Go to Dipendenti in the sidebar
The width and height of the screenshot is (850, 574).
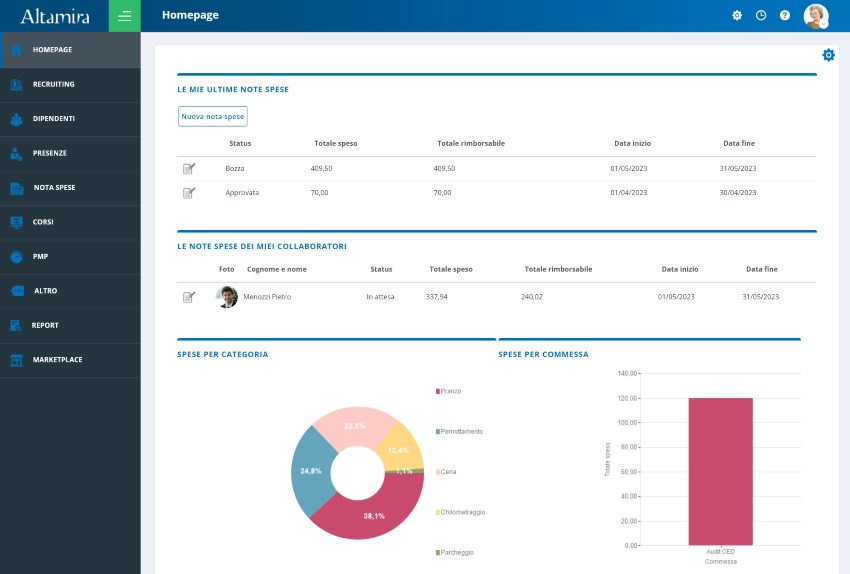click(53, 119)
